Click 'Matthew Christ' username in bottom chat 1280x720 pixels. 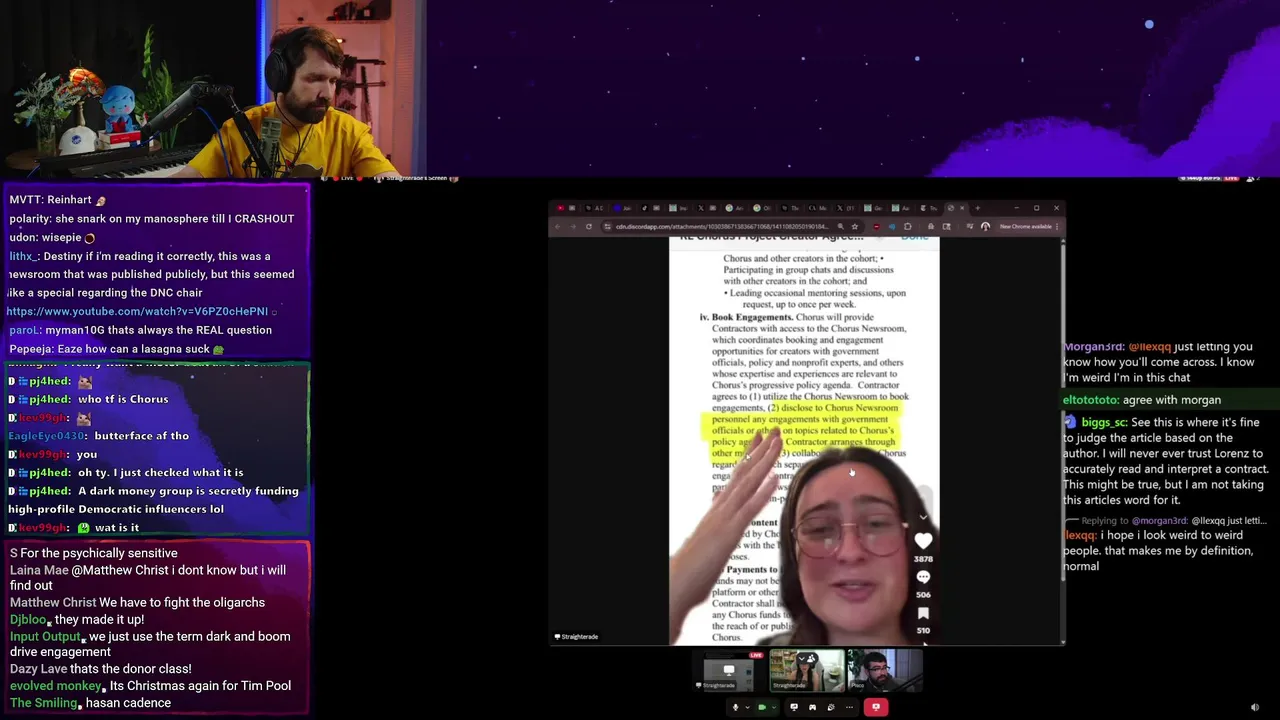point(53,603)
